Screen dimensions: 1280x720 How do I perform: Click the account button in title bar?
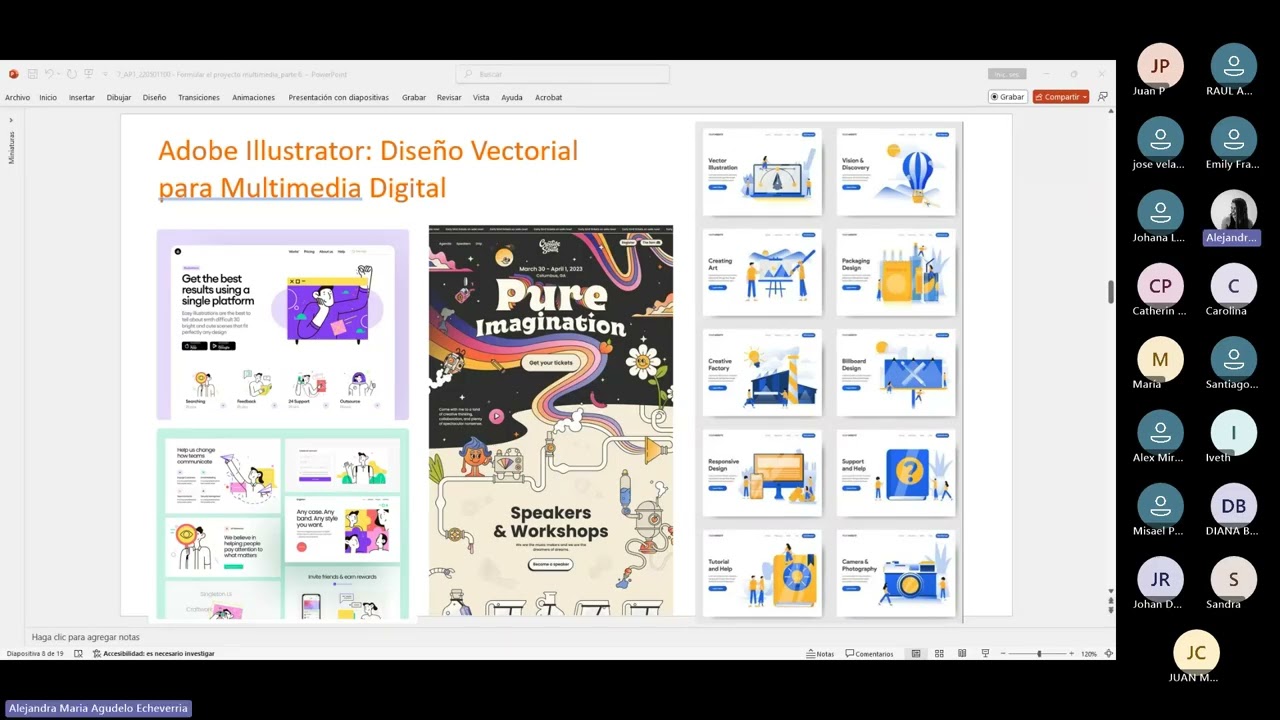(x=1005, y=74)
